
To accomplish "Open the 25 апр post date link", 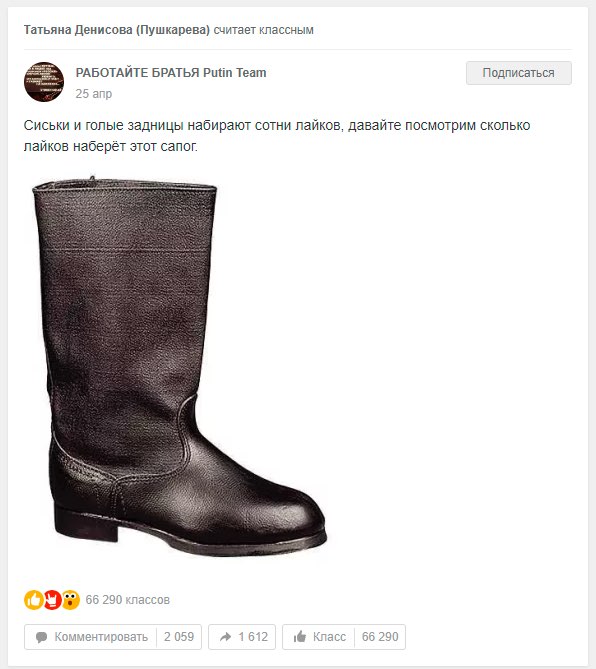I will pos(94,93).
